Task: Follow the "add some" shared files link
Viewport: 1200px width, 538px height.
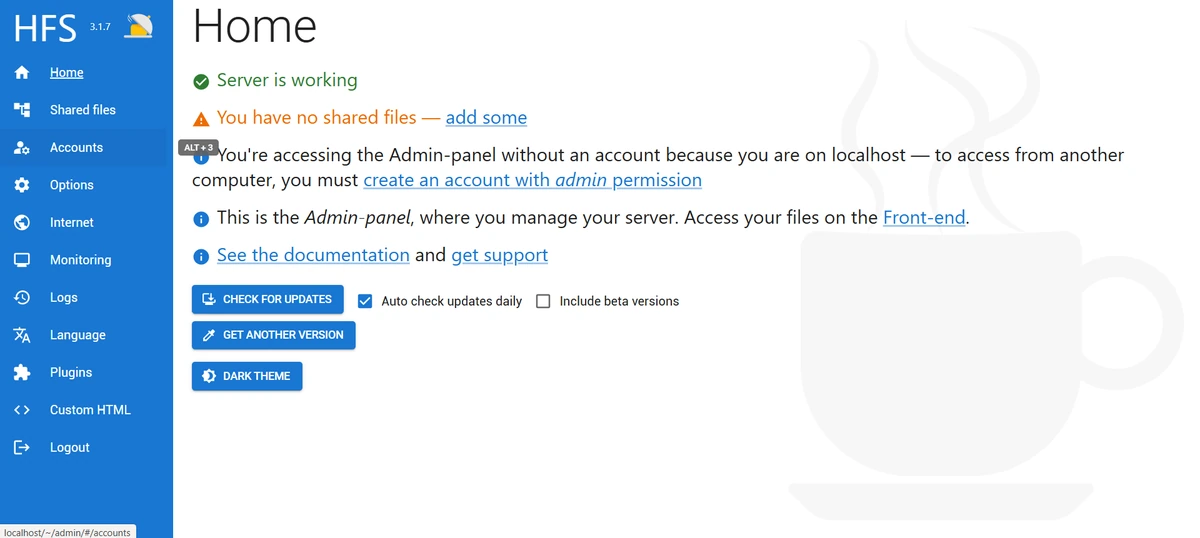Action: click(x=486, y=118)
